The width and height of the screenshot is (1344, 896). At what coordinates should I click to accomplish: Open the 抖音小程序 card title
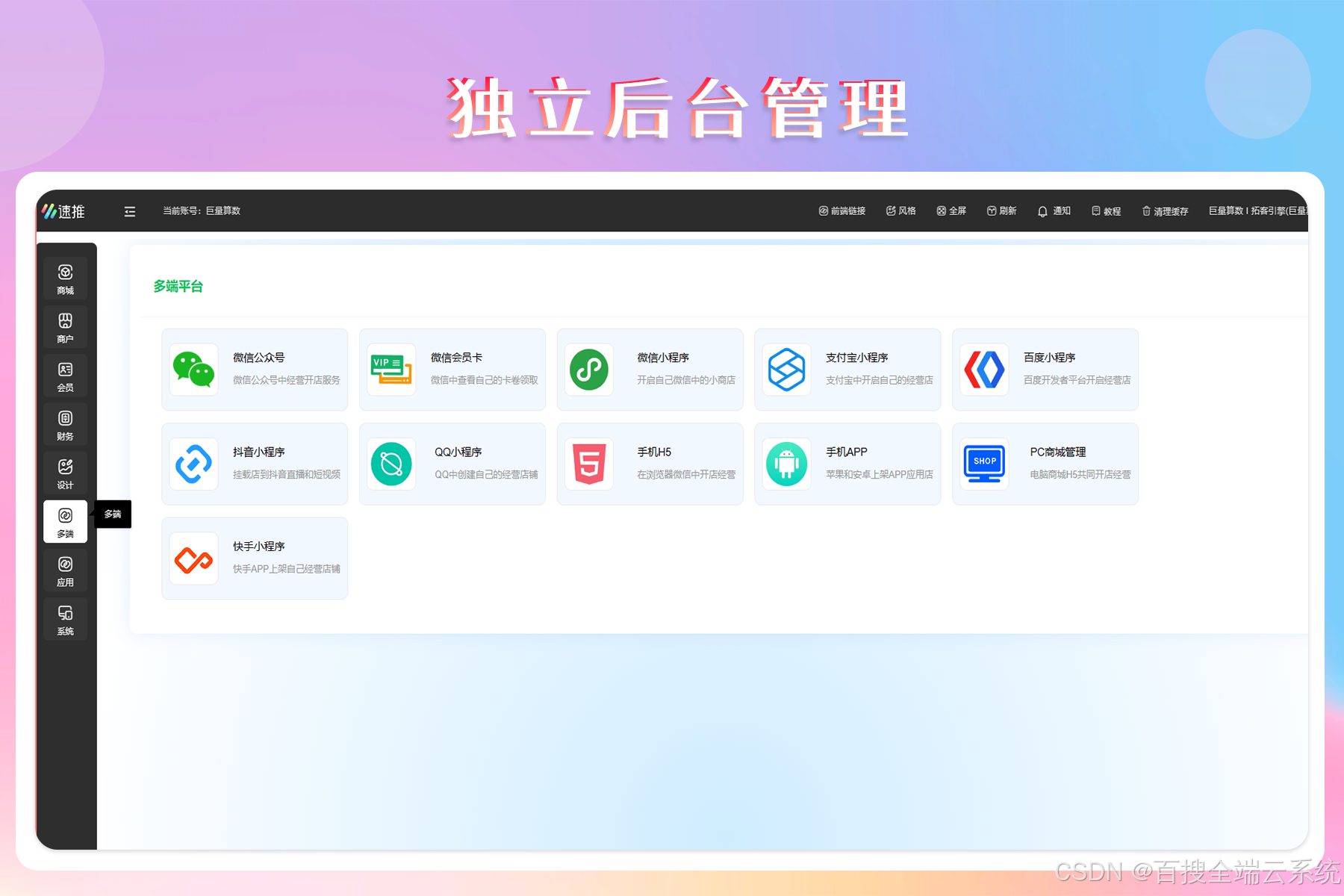pyautogui.click(x=259, y=452)
